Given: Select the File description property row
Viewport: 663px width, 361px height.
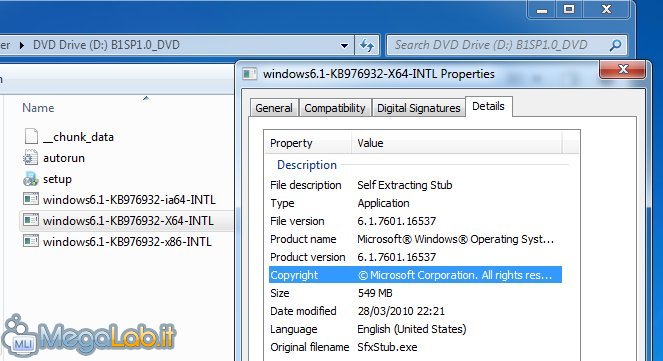Looking at the screenshot, I should click(x=416, y=185).
